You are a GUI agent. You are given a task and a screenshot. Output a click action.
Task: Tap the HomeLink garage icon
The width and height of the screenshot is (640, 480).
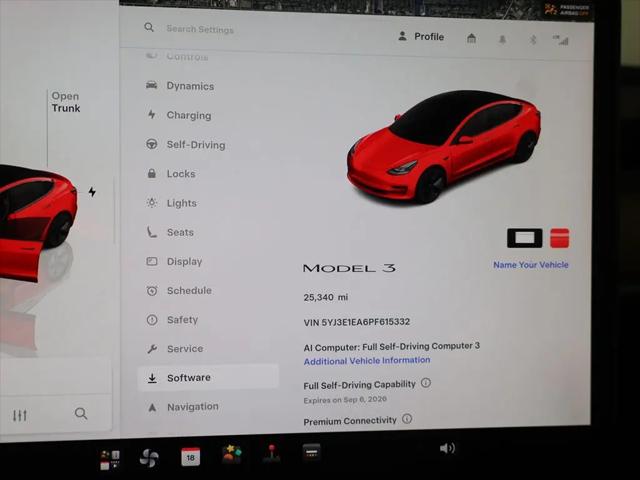(x=471, y=38)
